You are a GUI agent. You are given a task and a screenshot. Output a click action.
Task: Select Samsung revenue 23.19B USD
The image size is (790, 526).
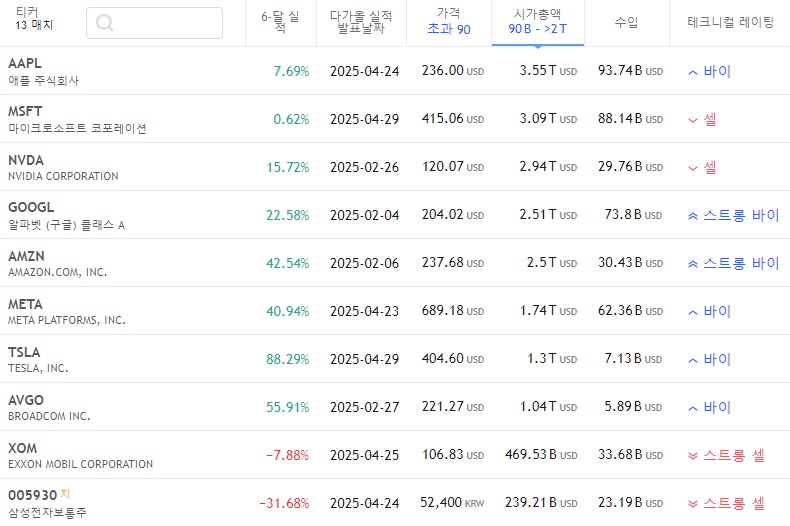coord(630,503)
